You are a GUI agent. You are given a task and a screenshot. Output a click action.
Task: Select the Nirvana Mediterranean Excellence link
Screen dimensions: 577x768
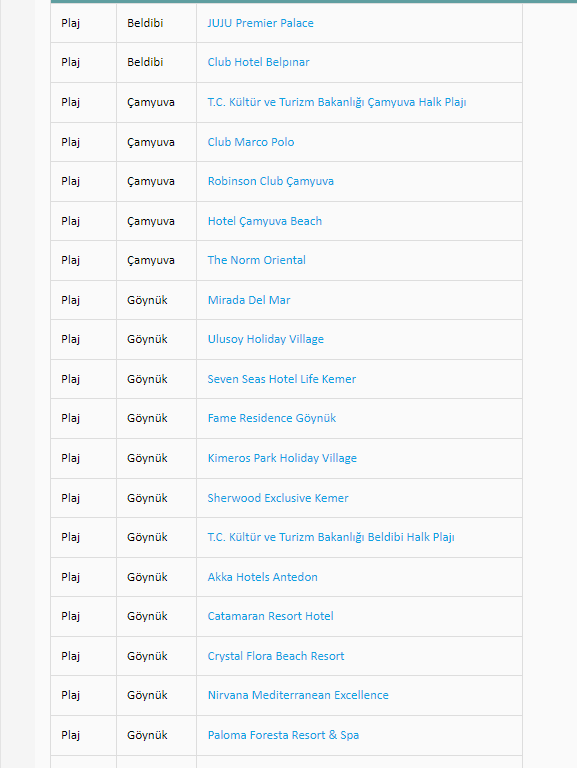pos(298,696)
